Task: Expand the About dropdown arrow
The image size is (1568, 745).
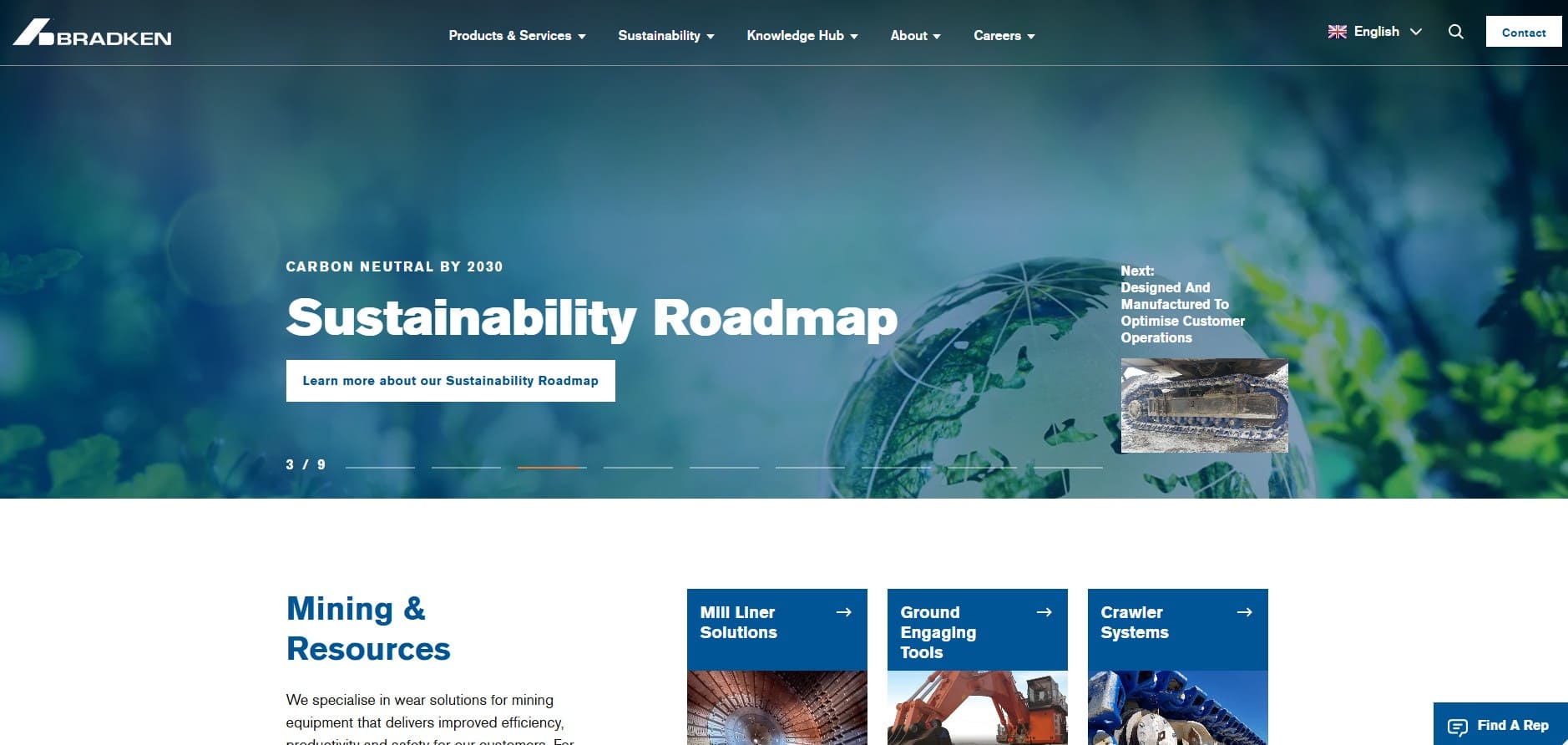Action: pos(937,37)
